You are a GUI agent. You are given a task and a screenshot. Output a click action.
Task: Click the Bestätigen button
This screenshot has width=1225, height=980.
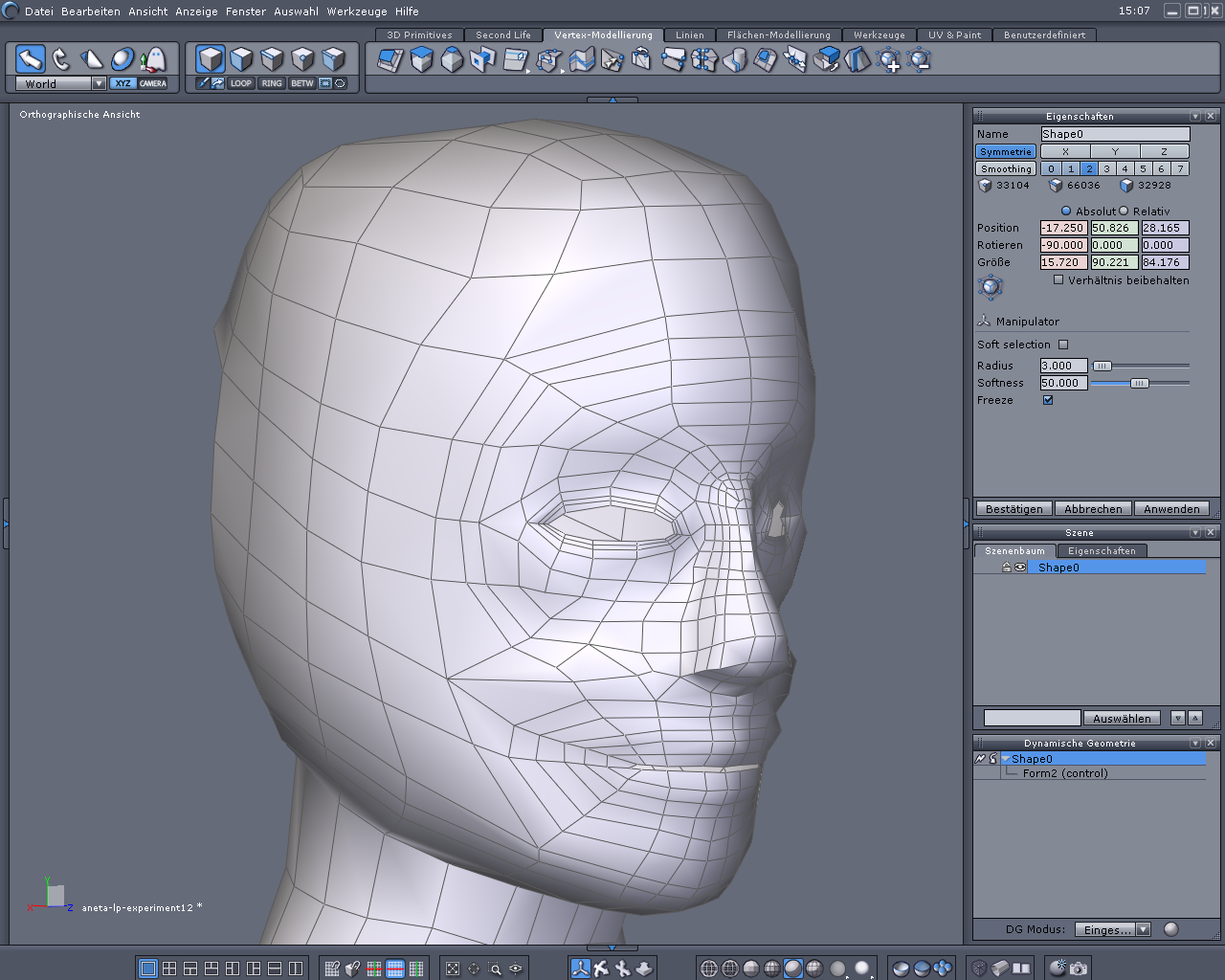(x=1013, y=509)
